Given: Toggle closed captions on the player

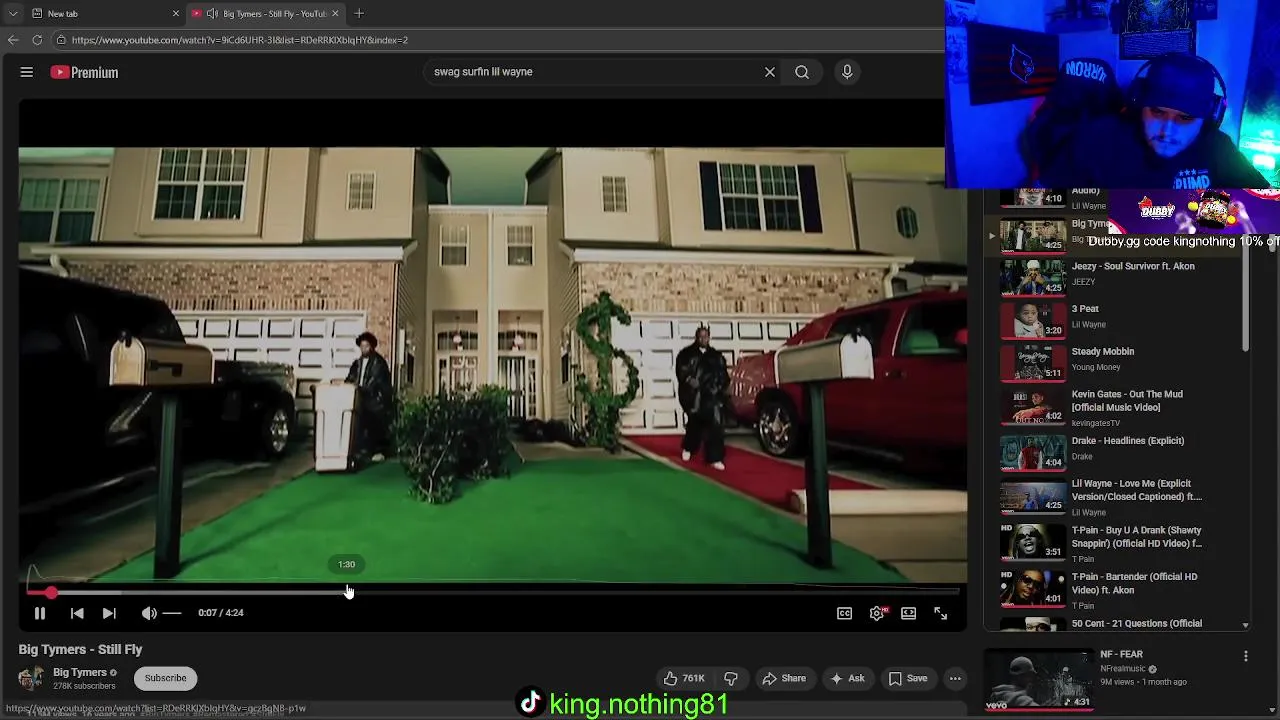Looking at the screenshot, I should click(x=845, y=613).
